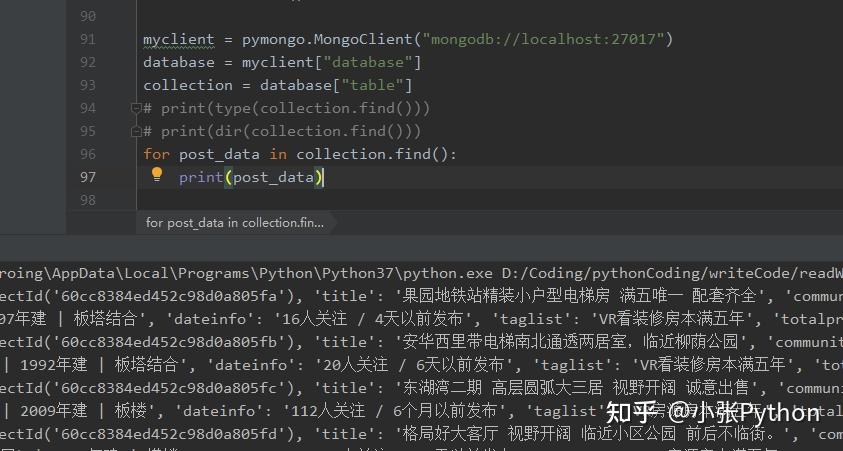Click line number 97 in the gutter
843x451 pixels.
88,177
